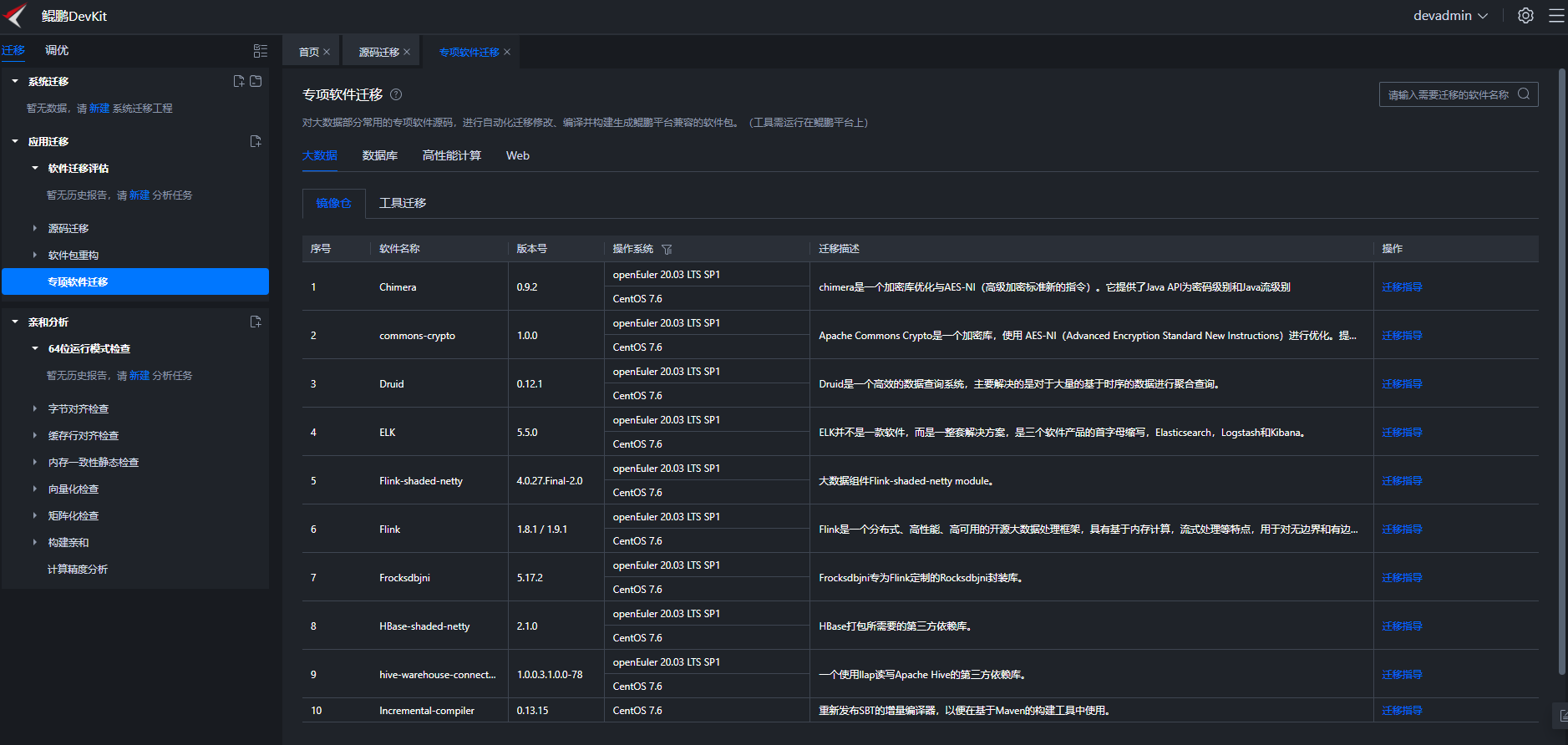
Task: Switch to the 首页 tab
Action: [x=309, y=52]
